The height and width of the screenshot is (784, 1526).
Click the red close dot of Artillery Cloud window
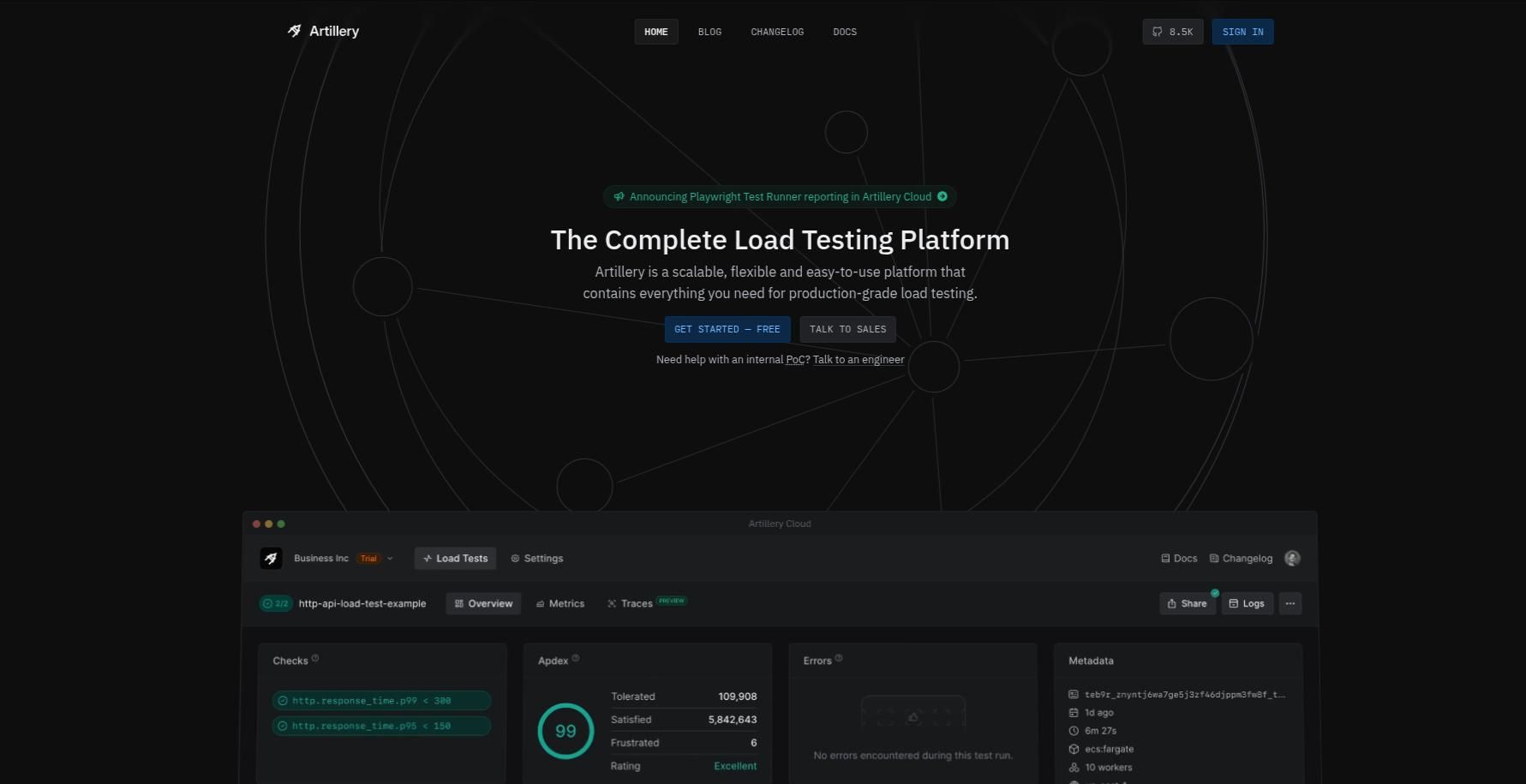click(256, 524)
